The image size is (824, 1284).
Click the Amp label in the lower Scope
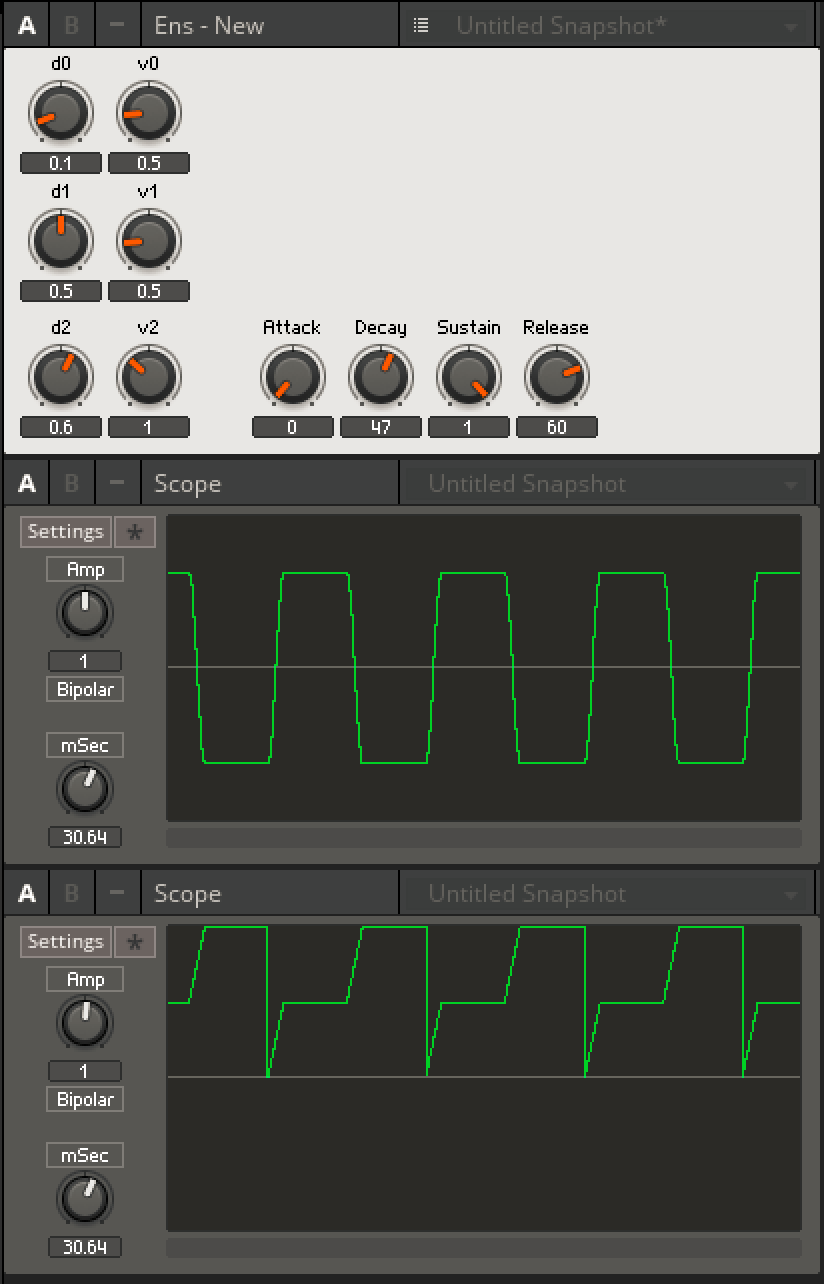coord(85,979)
